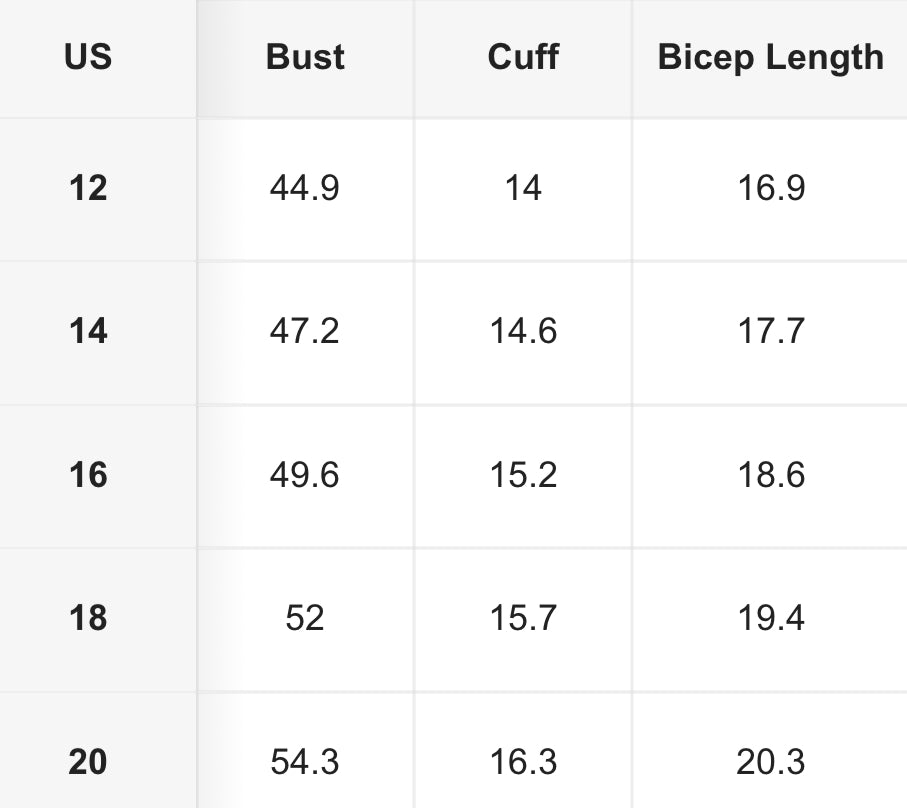Click the bust value 52

pyautogui.click(x=305, y=618)
